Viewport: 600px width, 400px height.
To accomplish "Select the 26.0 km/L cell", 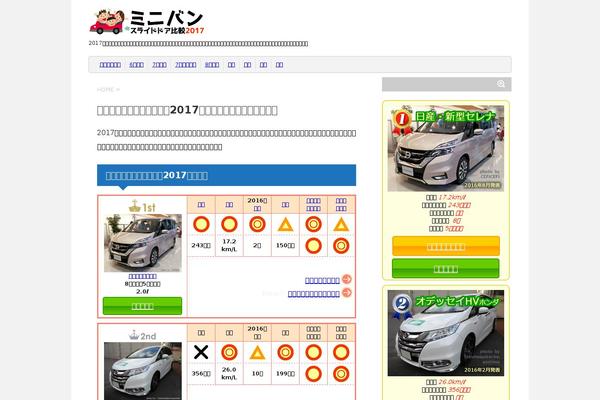I will [229, 374].
